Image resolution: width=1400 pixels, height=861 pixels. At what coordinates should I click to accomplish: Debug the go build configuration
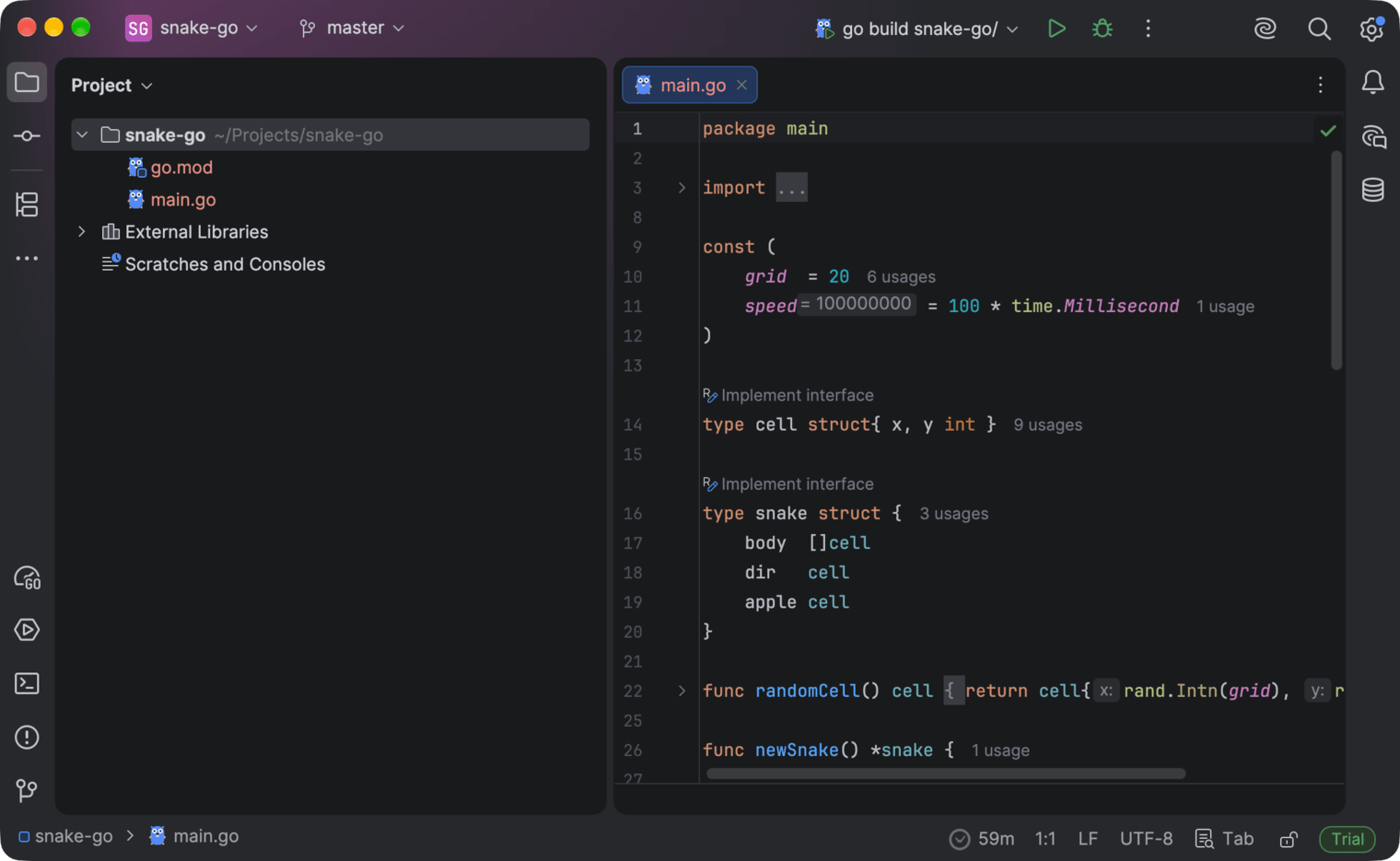1102,29
